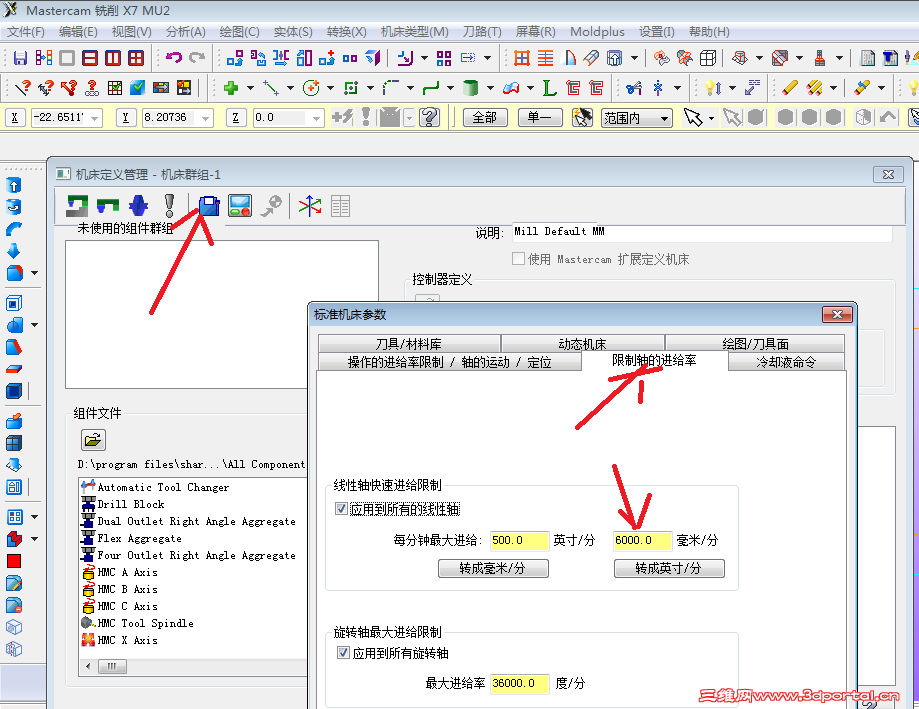Close the 标准机床参数 dialog
This screenshot has height=709, width=919.
pyautogui.click(x=837, y=315)
